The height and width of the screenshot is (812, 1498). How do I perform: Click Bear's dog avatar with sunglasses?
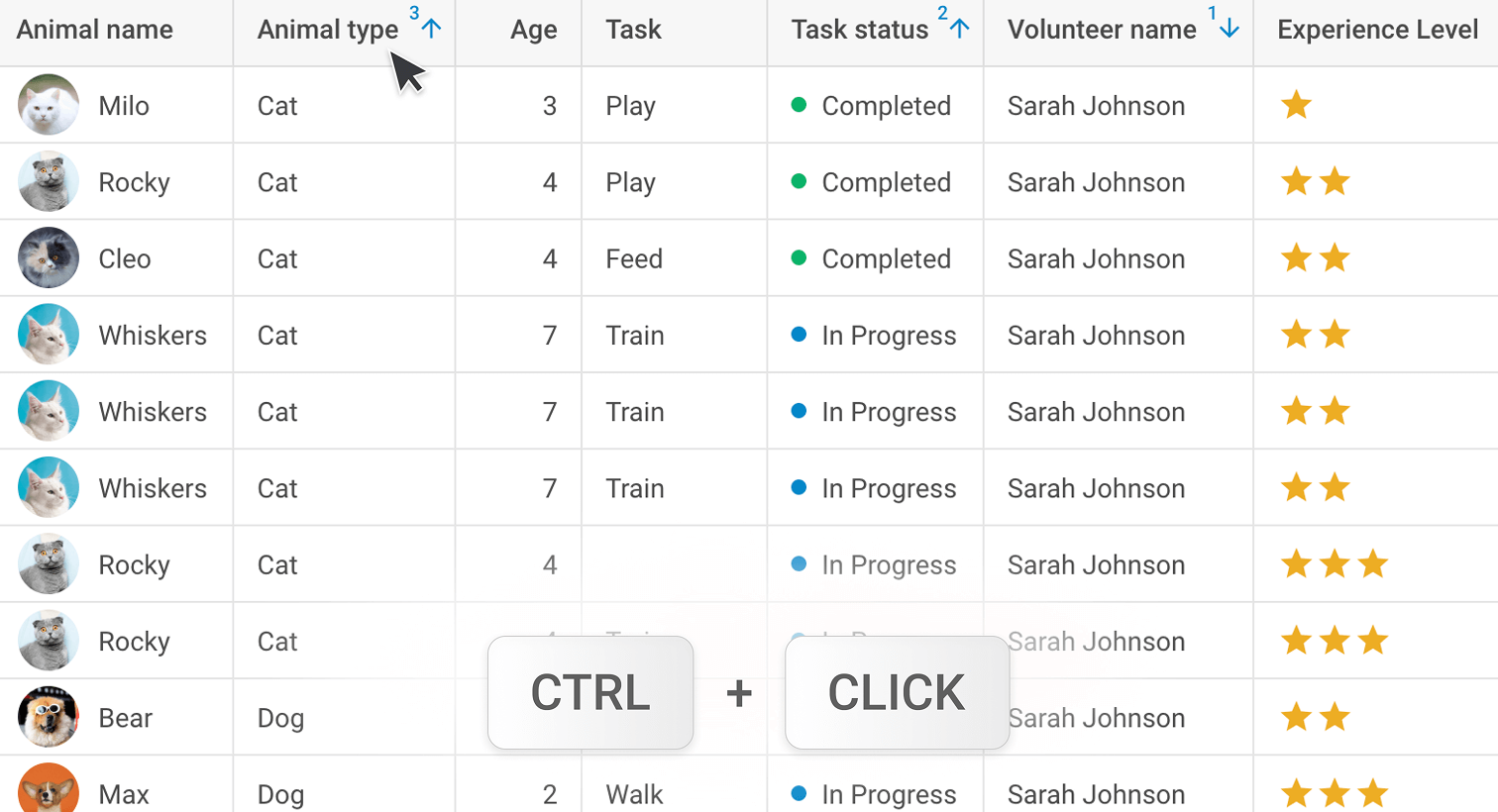click(x=49, y=718)
